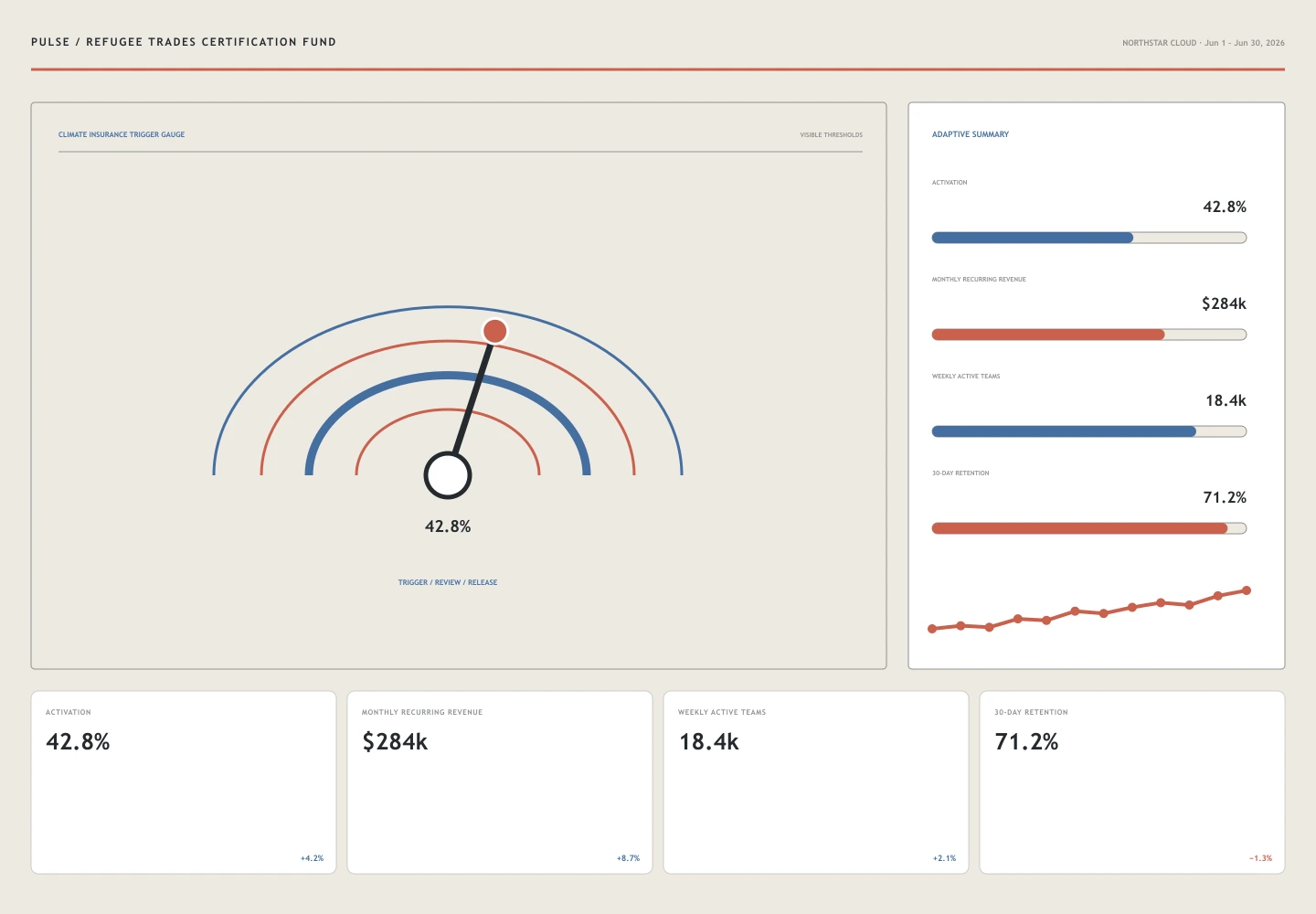Click the $284k value in the bottom revenue card
1316x914 pixels.
[395, 741]
